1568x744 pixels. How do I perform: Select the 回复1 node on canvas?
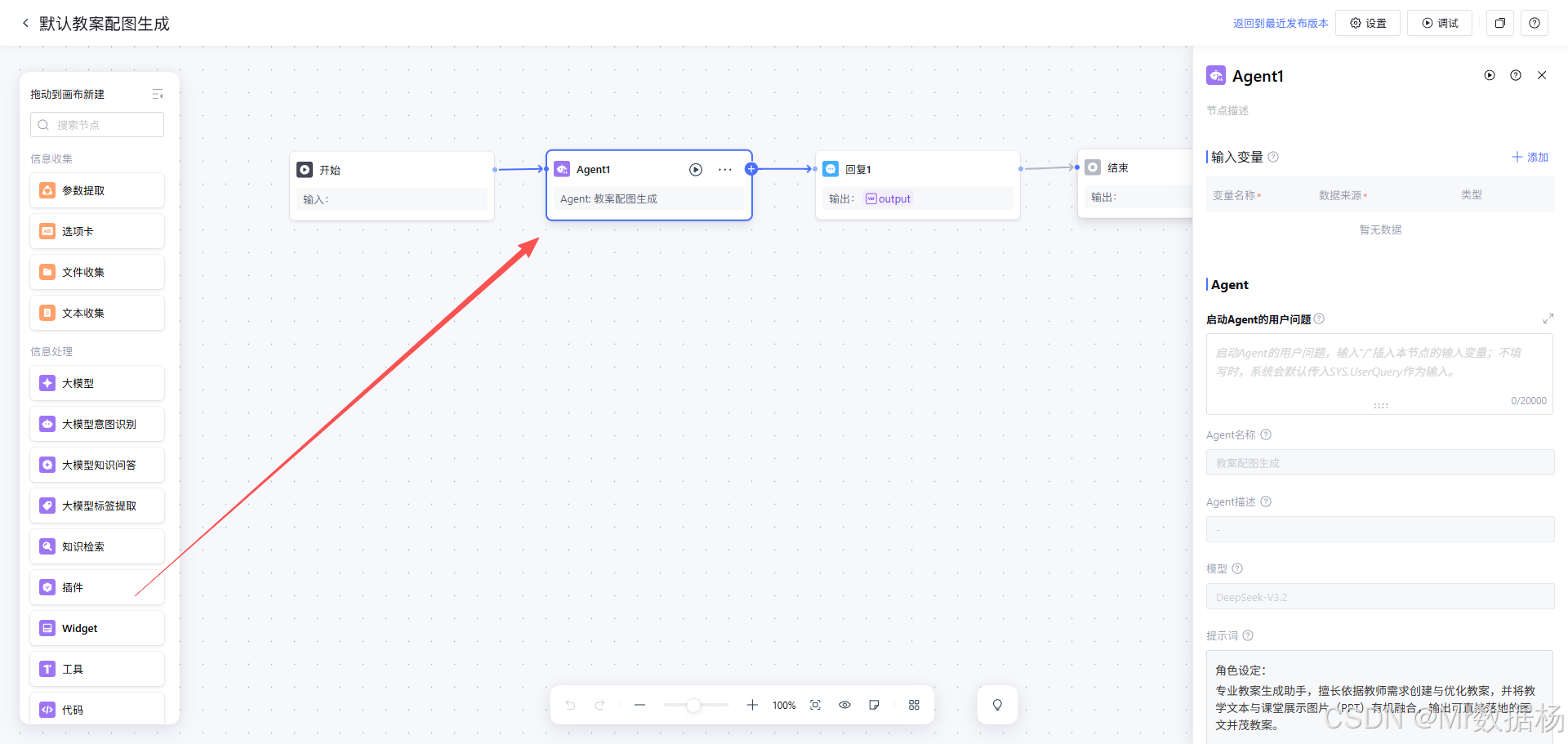[x=918, y=185]
